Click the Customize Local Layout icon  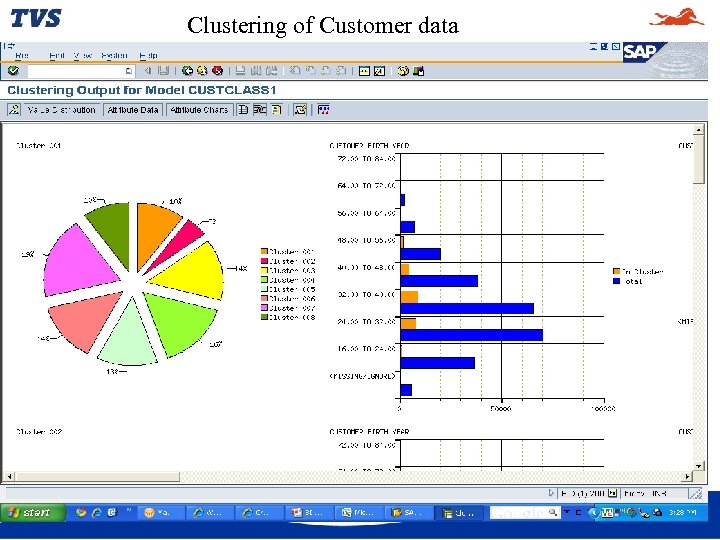pyautogui.click(x=418, y=71)
